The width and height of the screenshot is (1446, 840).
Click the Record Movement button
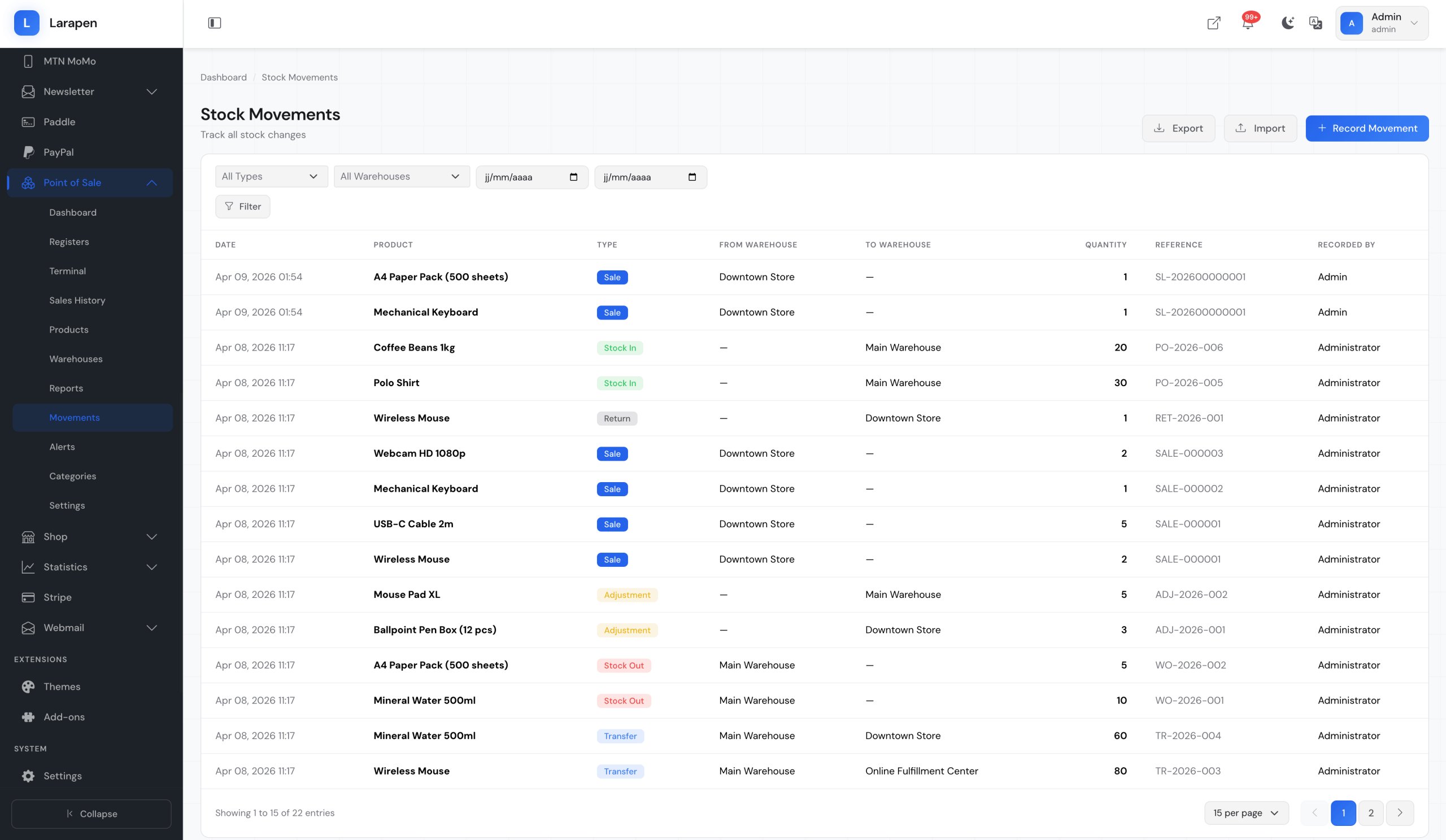coord(1366,128)
